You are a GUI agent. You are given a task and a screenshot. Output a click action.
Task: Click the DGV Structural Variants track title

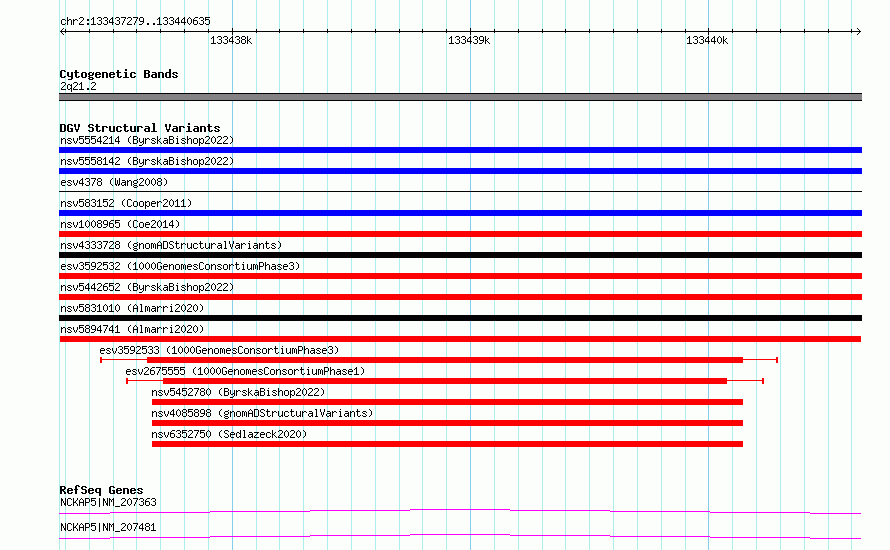coord(140,128)
